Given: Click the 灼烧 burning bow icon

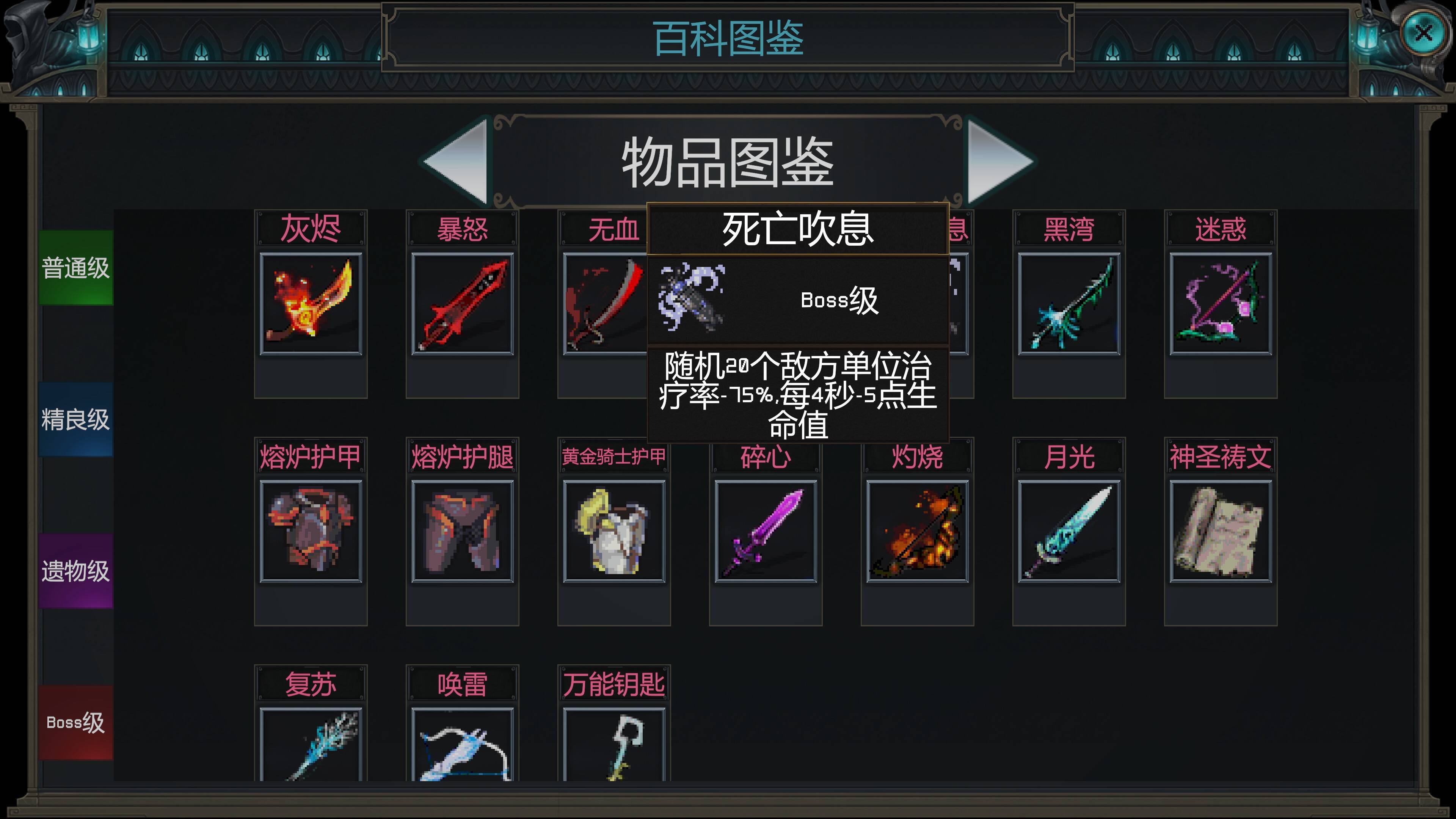Looking at the screenshot, I should coord(917,531).
